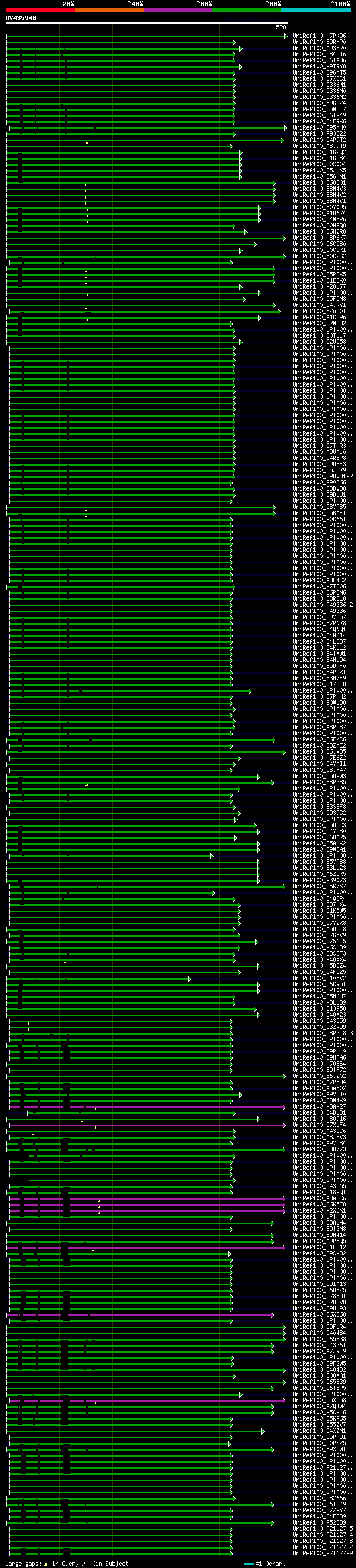The image size is (356, 1568).
Task: Select the UniRef100_A2QU77 label
Action: point(319,286)
